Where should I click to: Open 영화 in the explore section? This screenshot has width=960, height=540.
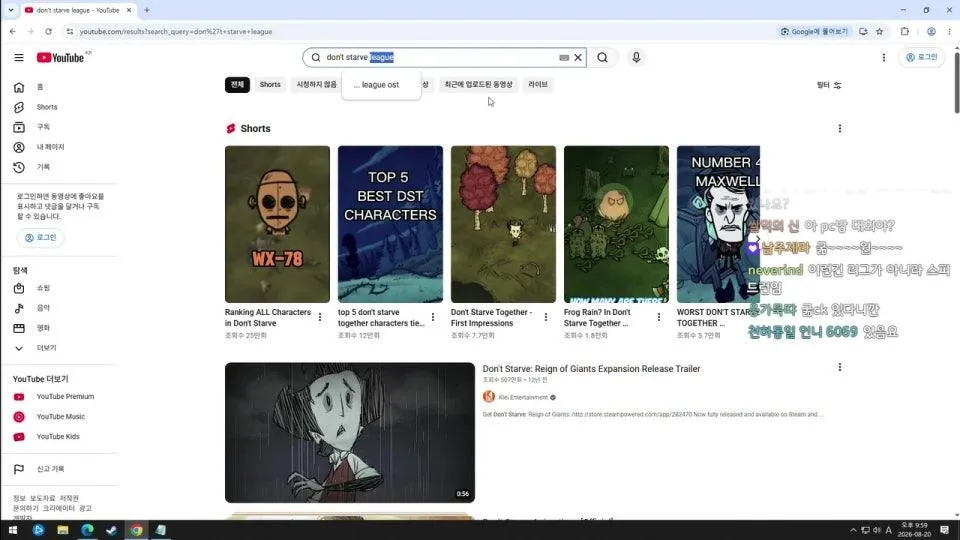[58, 328]
